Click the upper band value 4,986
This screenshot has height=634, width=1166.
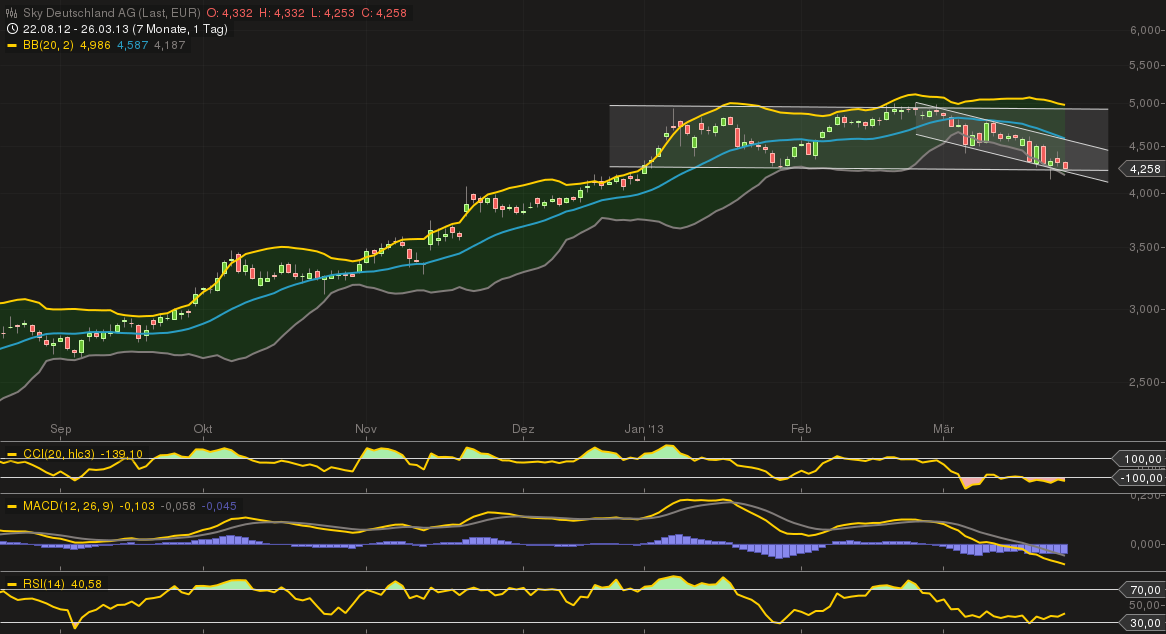point(94,45)
